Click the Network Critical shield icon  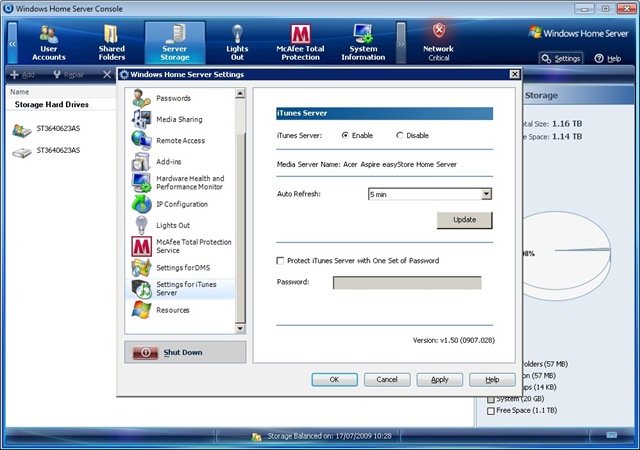[x=439, y=31]
